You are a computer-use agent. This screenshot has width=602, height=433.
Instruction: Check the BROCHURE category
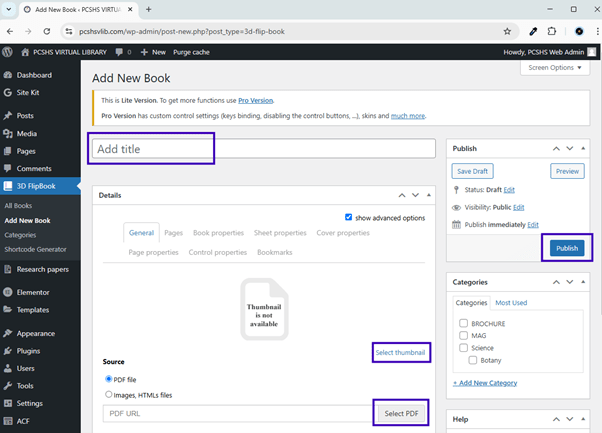463,323
